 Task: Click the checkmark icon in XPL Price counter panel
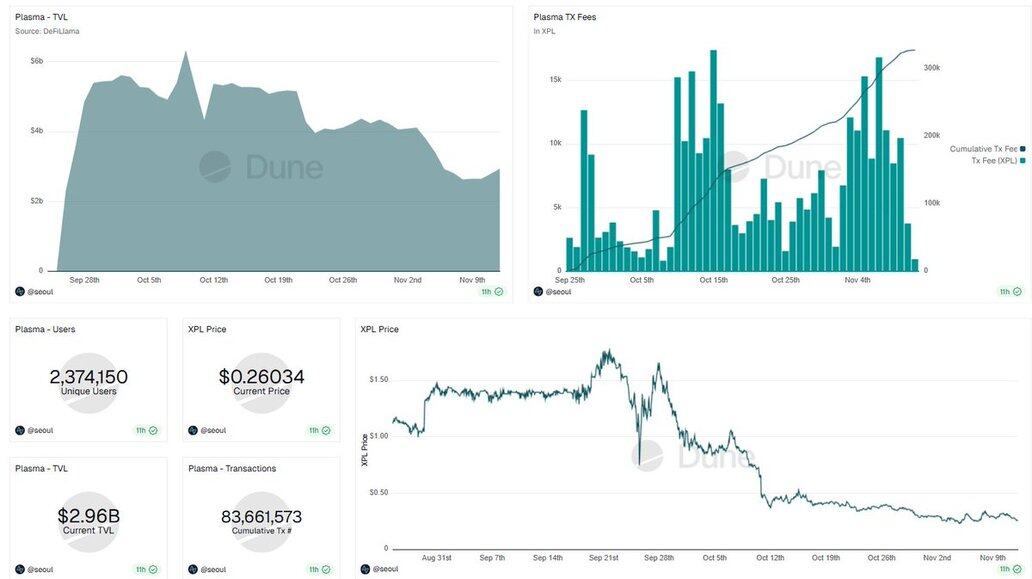326,430
